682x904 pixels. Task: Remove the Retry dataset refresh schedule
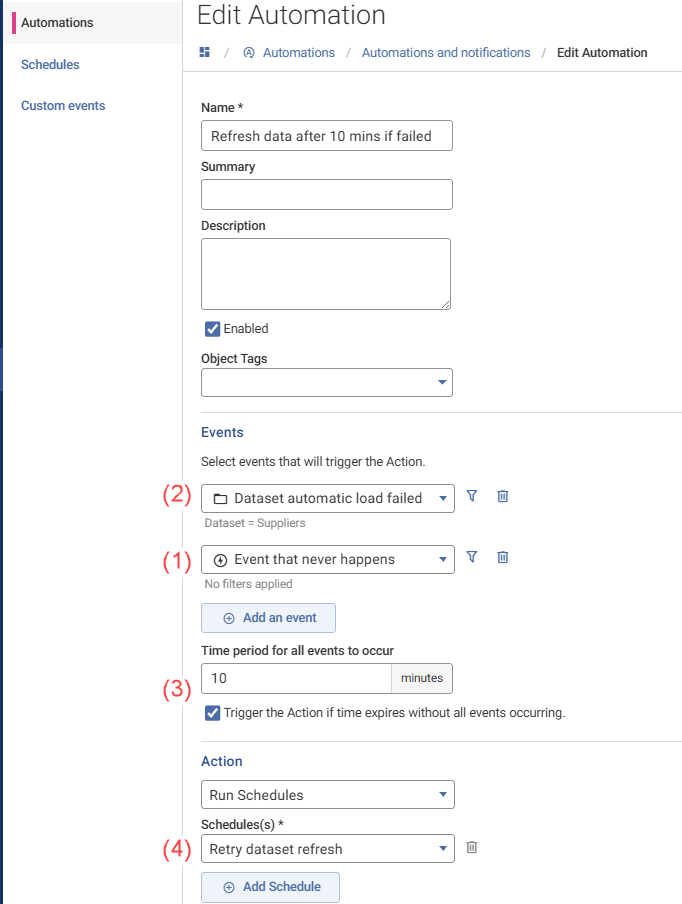472,847
